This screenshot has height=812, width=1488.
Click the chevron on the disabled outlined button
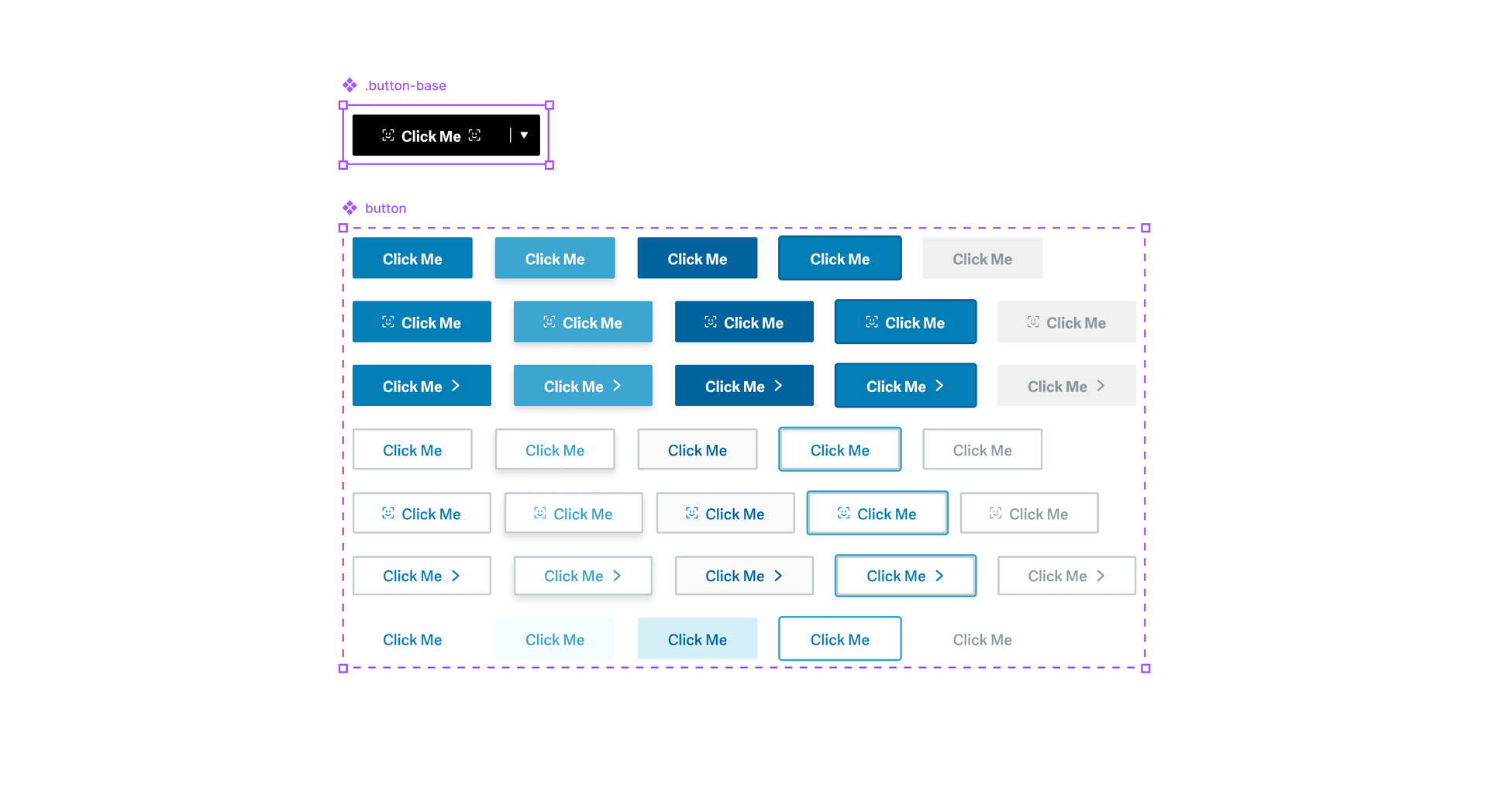coord(1102,576)
